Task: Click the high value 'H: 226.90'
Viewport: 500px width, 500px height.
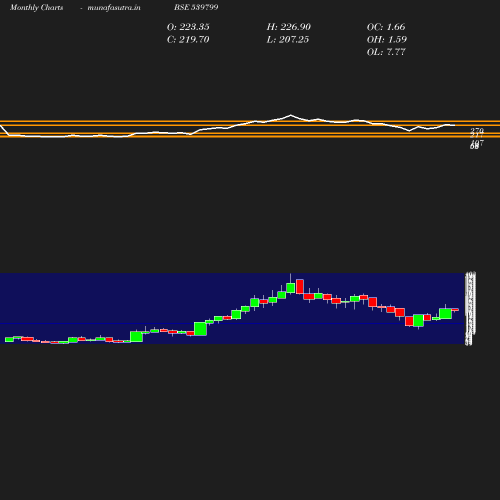Action: pyautogui.click(x=289, y=27)
